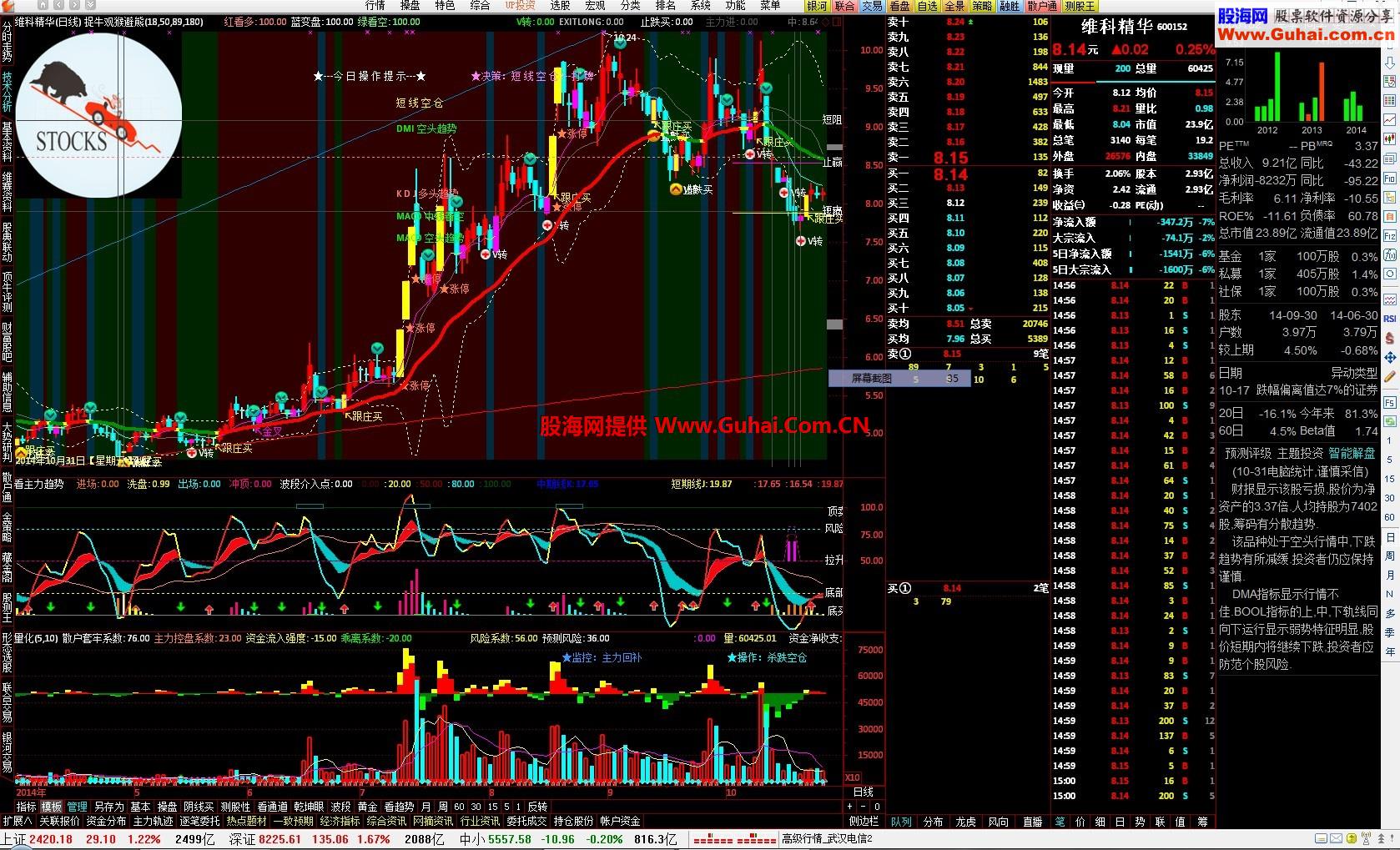Expand the 扩展 panel toggle
This screenshot has height=850, width=1400.
(x=18, y=821)
